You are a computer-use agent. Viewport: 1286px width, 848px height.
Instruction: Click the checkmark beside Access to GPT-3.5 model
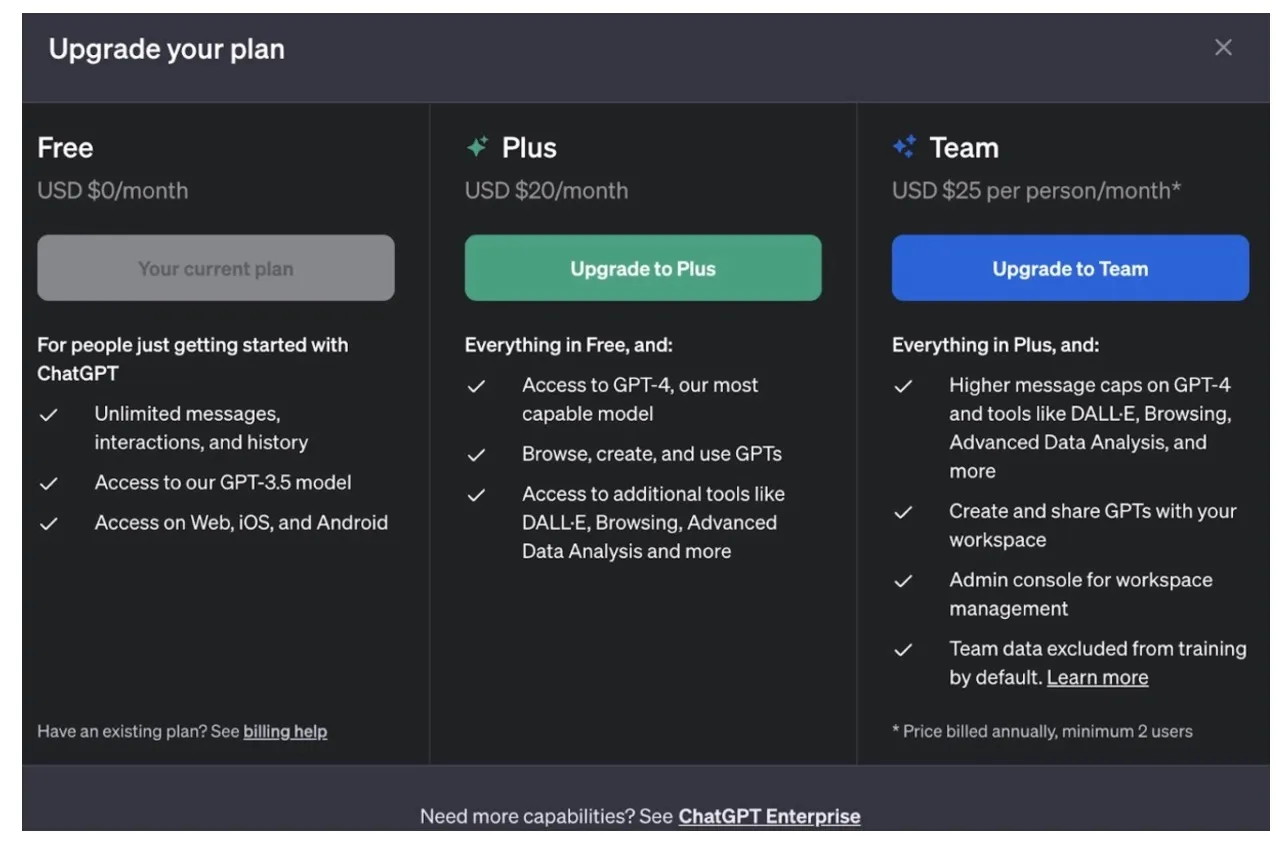pyautogui.click(x=49, y=482)
